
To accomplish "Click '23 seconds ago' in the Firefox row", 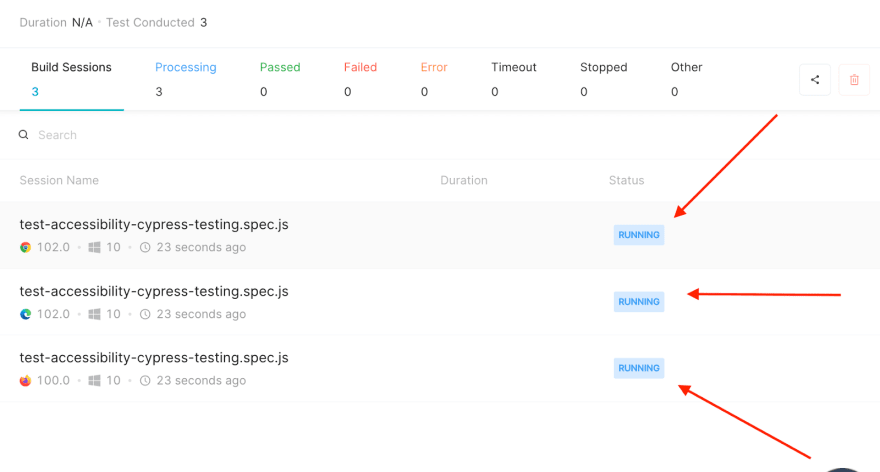I will pyautogui.click(x=201, y=381).
